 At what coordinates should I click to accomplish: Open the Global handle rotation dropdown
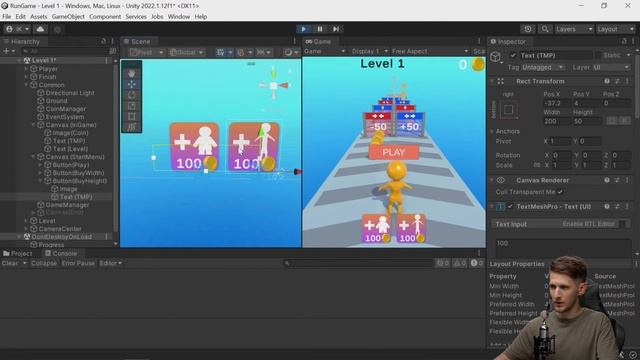[187, 52]
